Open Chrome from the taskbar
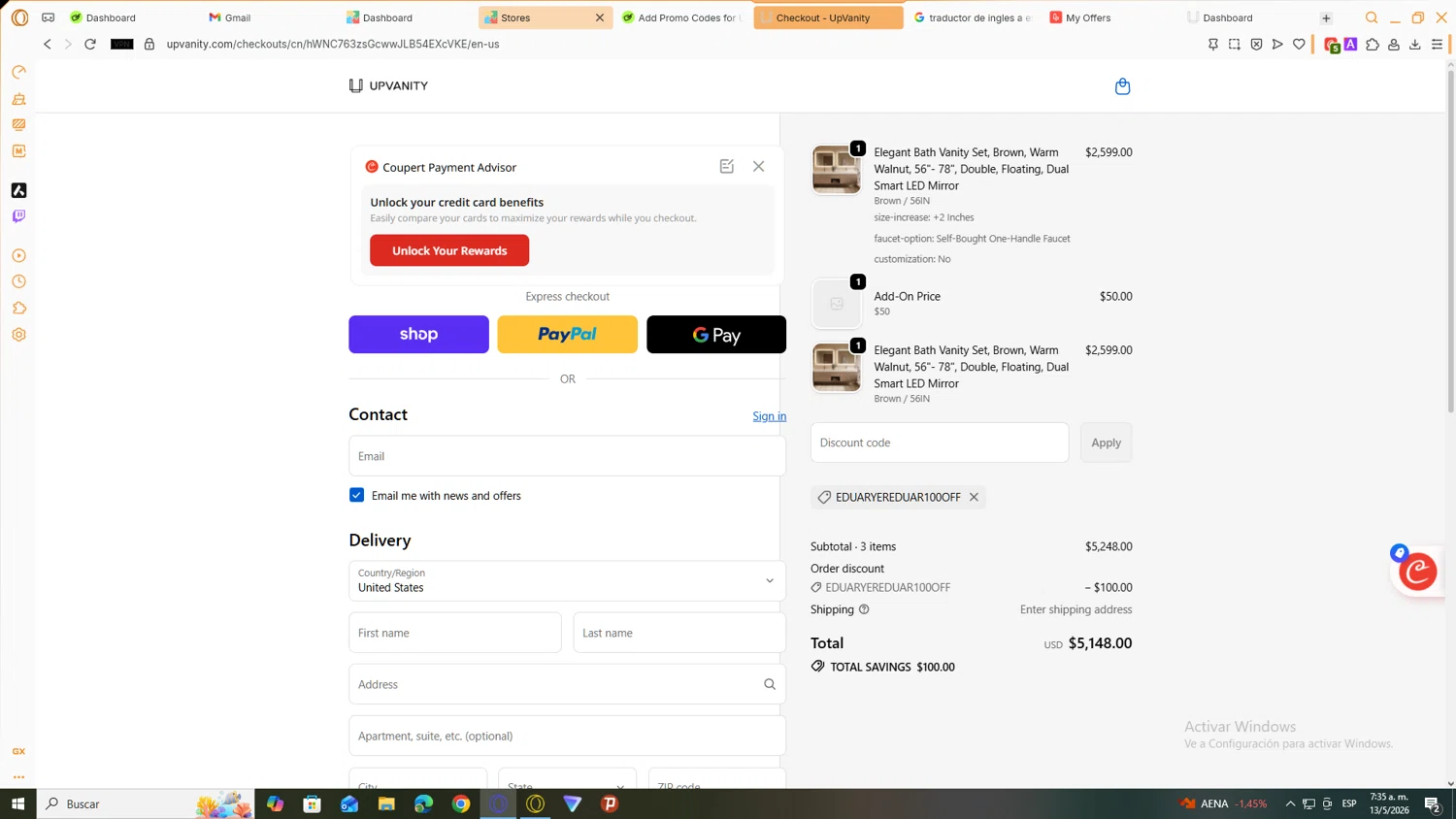 point(461,803)
